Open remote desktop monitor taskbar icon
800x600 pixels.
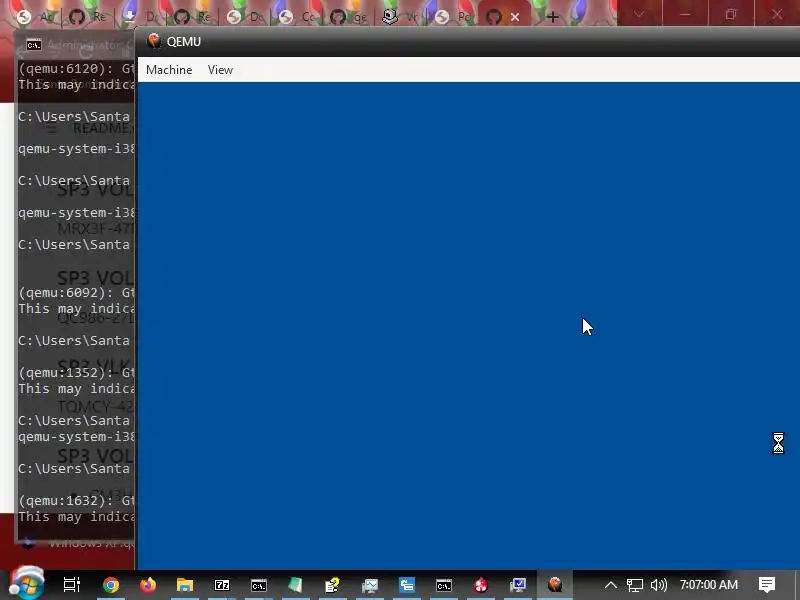click(x=518, y=585)
